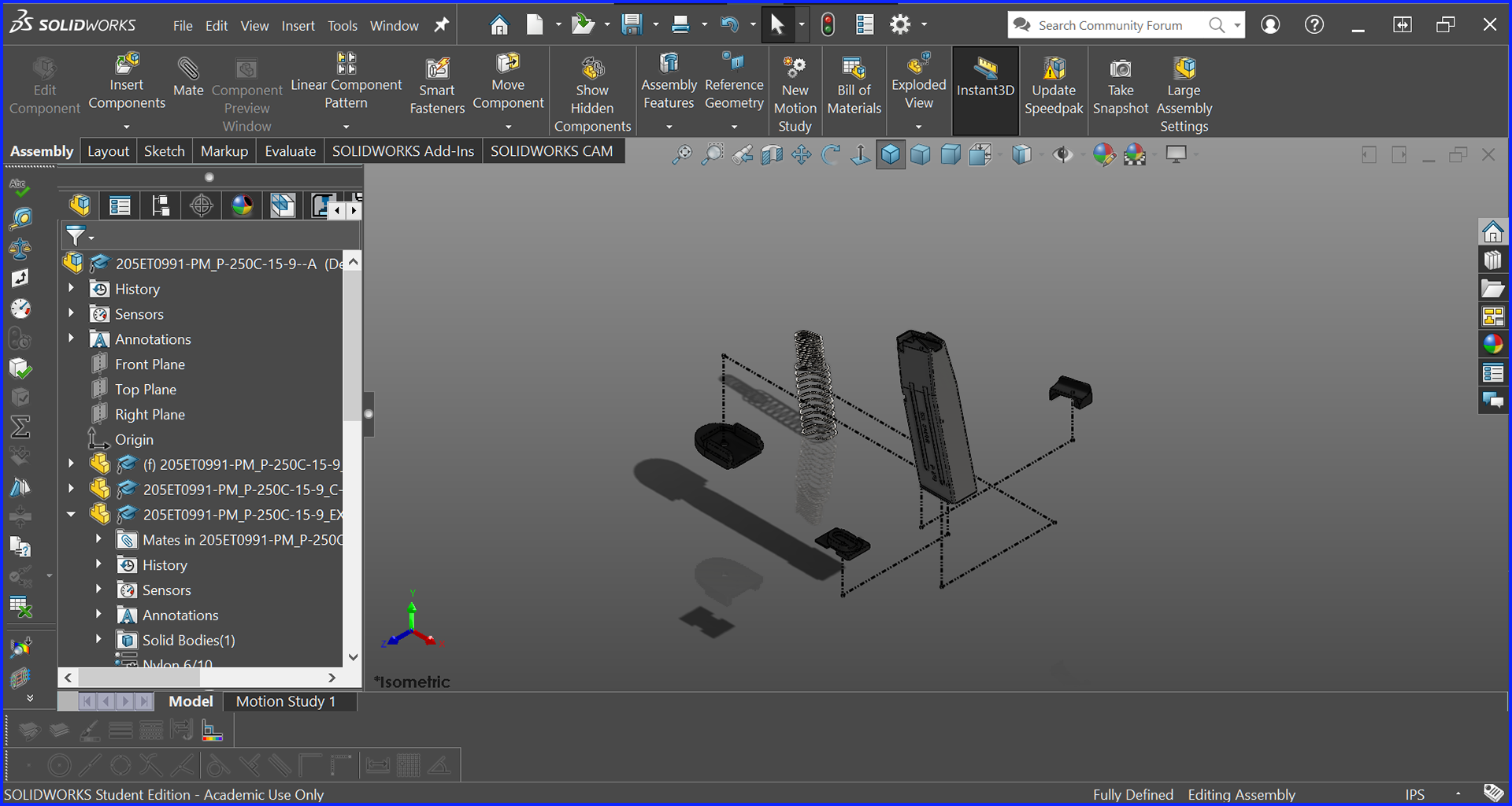Expand the History folder under root
The height and width of the screenshot is (806, 1512).
point(71,289)
